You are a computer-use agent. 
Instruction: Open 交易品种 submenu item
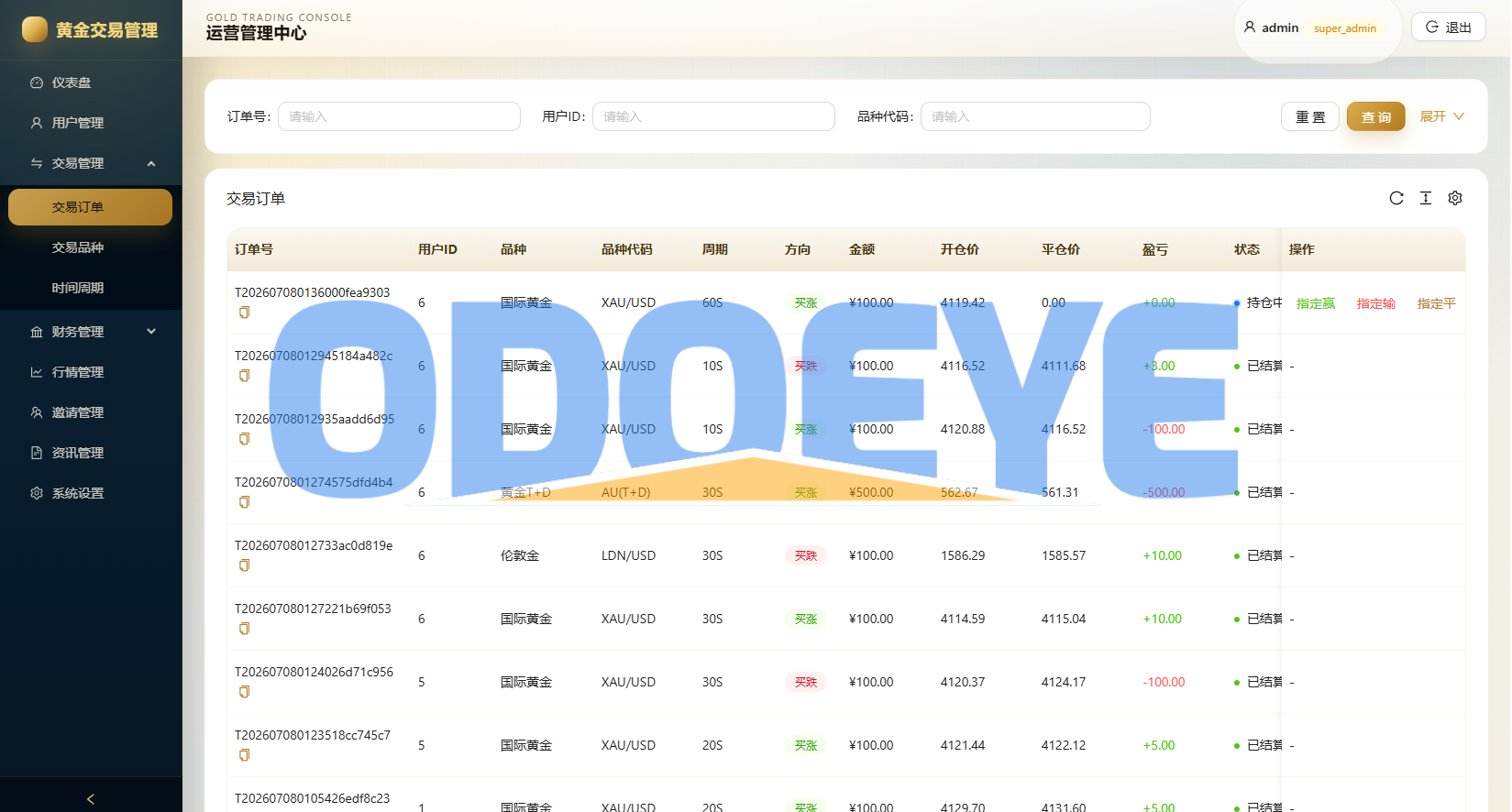(x=91, y=247)
